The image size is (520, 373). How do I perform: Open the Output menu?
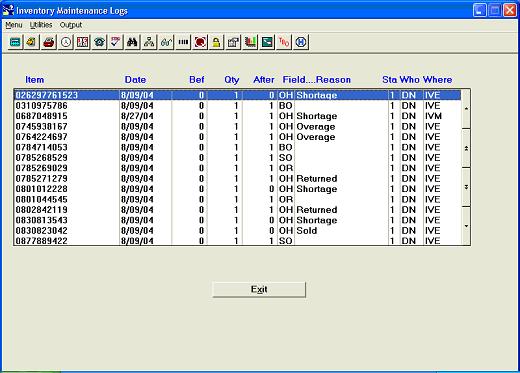click(71, 25)
